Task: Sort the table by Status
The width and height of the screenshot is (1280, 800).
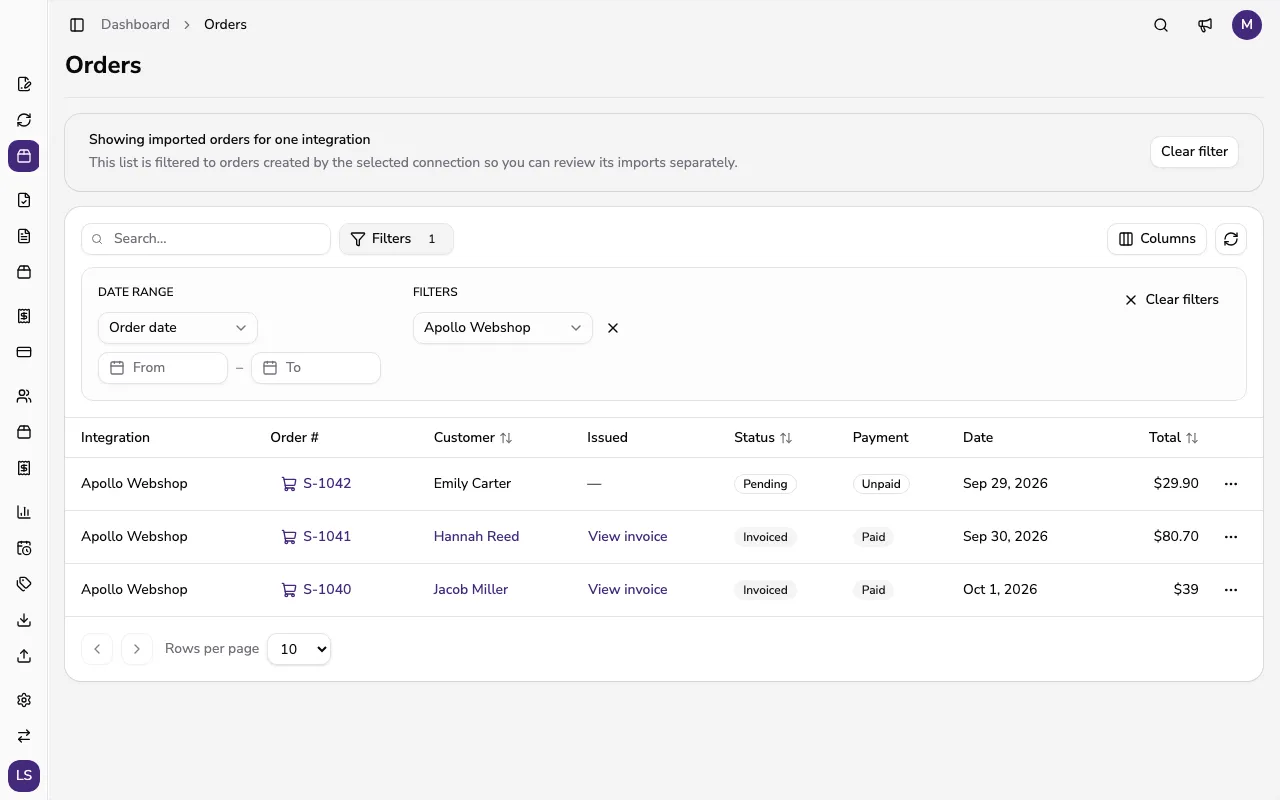Action: pos(763,438)
